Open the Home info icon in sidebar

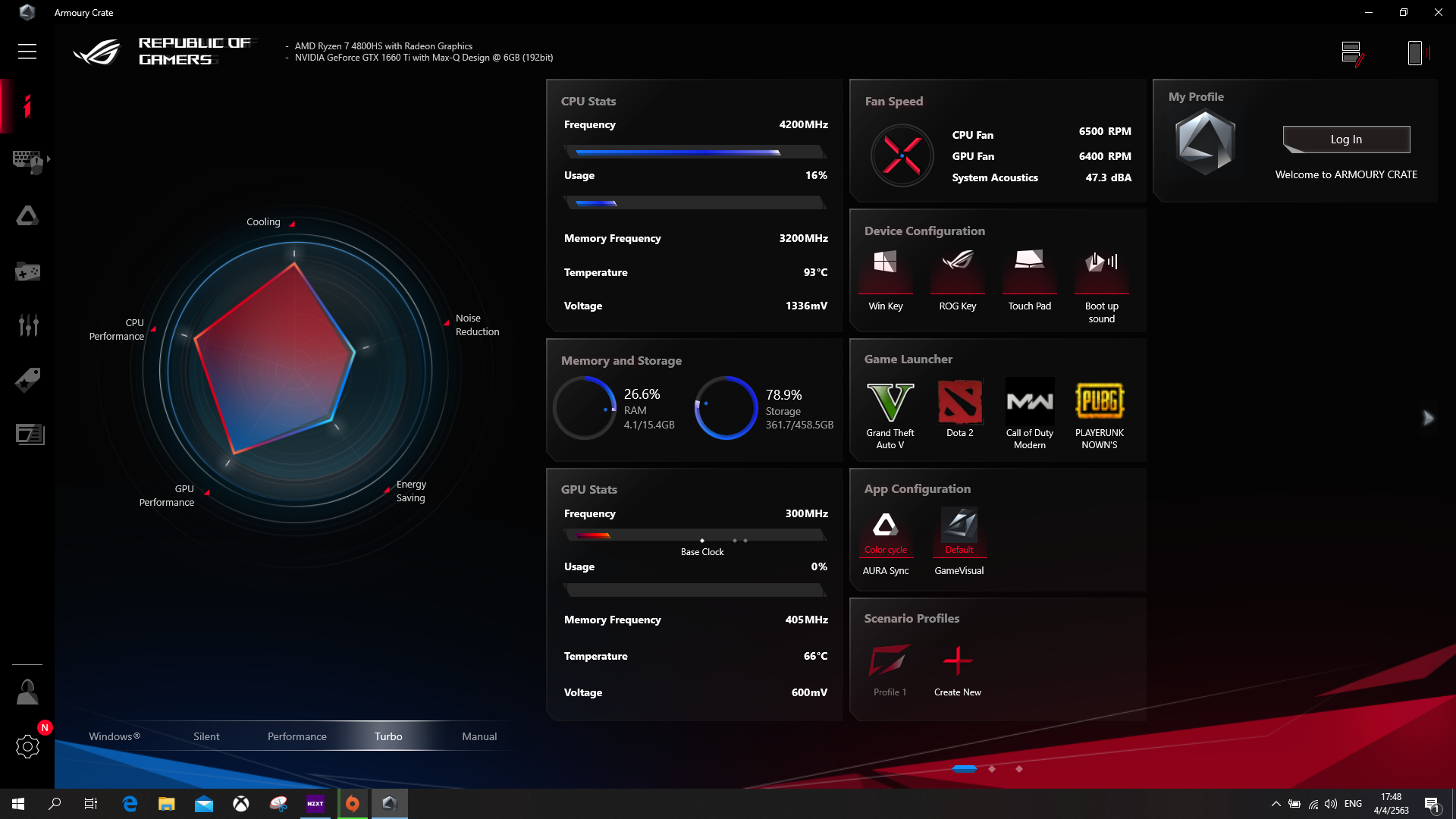point(27,106)
